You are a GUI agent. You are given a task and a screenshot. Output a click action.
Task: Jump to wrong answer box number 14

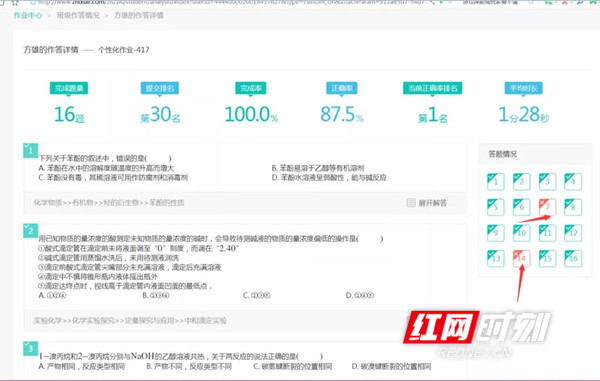[x=521, y=258]
